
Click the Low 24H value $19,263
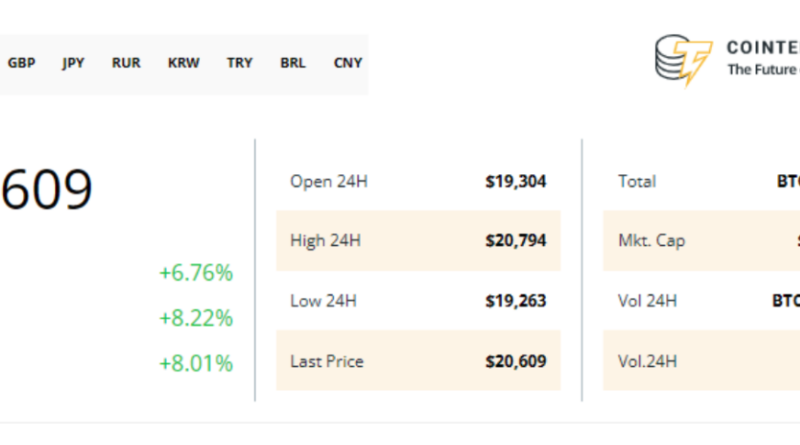click(516, 301)
